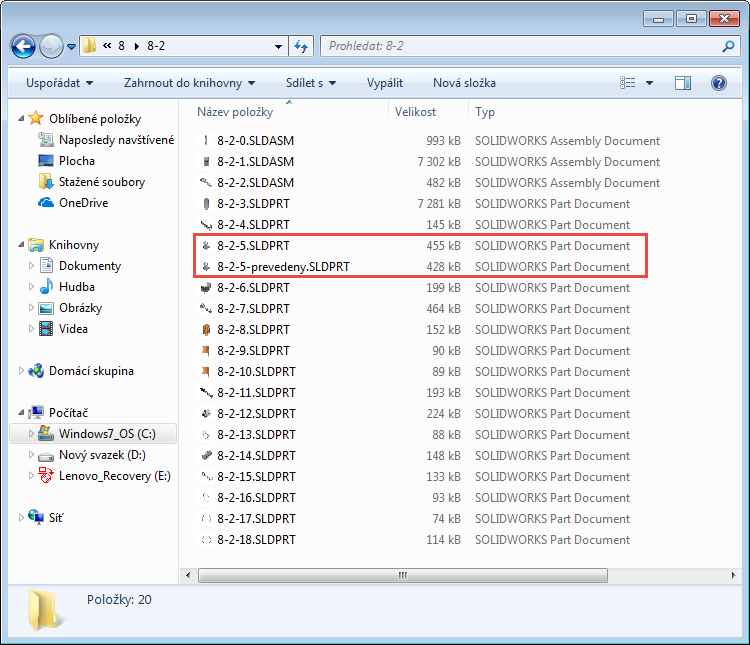Select Hudba music note icon
This screenshot has width=750, height=645.
tap(46, 287)
